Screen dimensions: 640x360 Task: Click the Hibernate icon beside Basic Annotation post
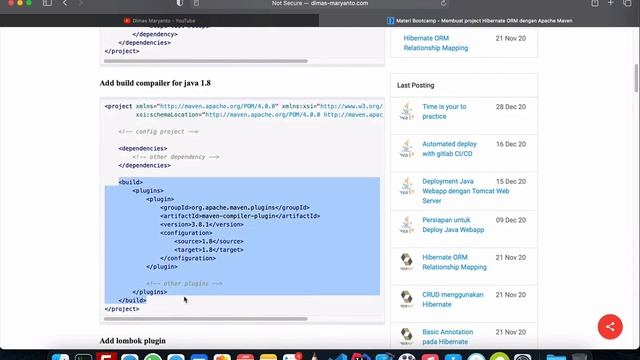[x=407, y=336]
